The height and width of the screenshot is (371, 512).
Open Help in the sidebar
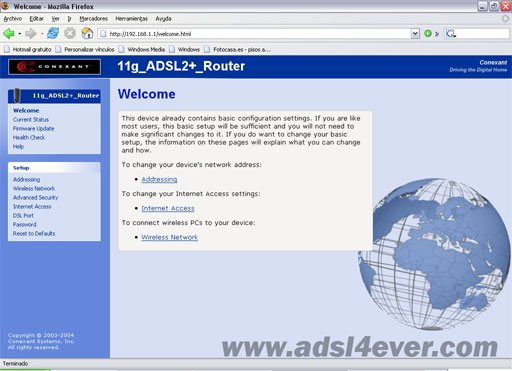point(18,146)
